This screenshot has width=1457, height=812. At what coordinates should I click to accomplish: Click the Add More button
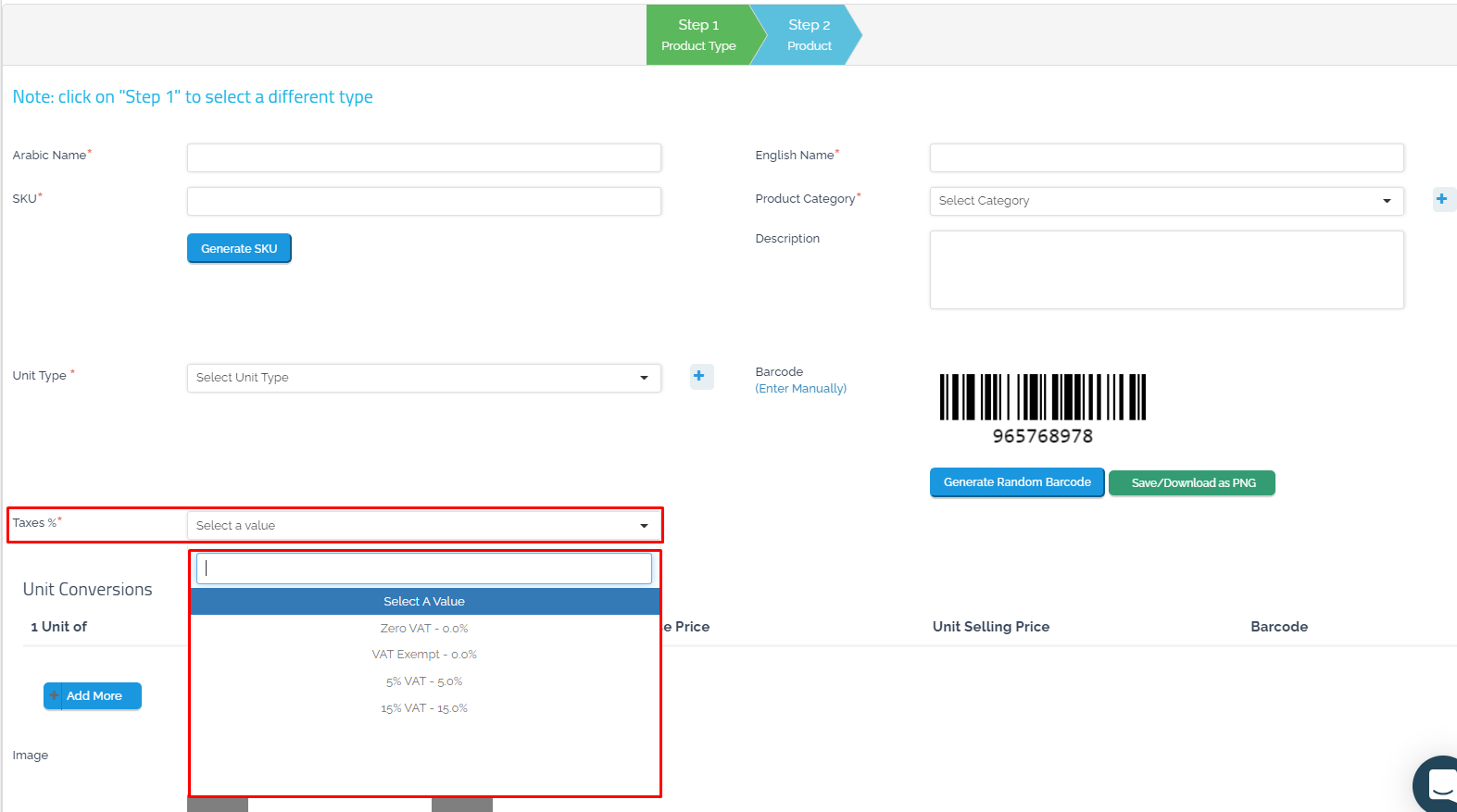point(93,696)
